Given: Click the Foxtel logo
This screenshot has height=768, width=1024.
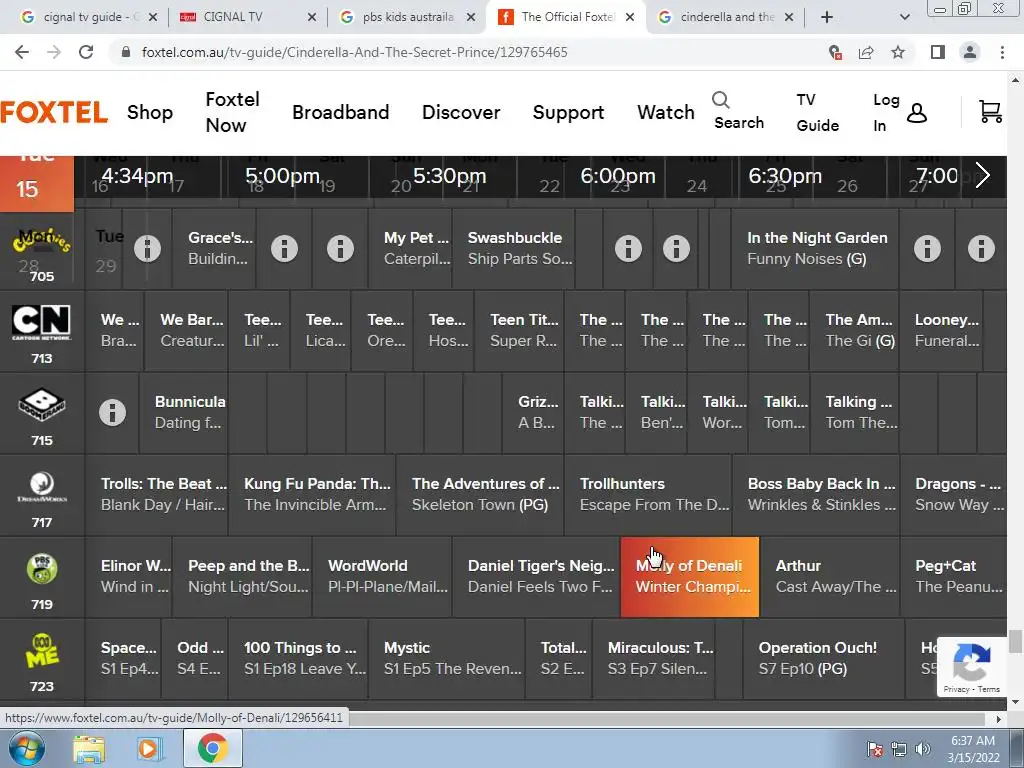Looking at the screenshot, I should [x=54, y=112].
